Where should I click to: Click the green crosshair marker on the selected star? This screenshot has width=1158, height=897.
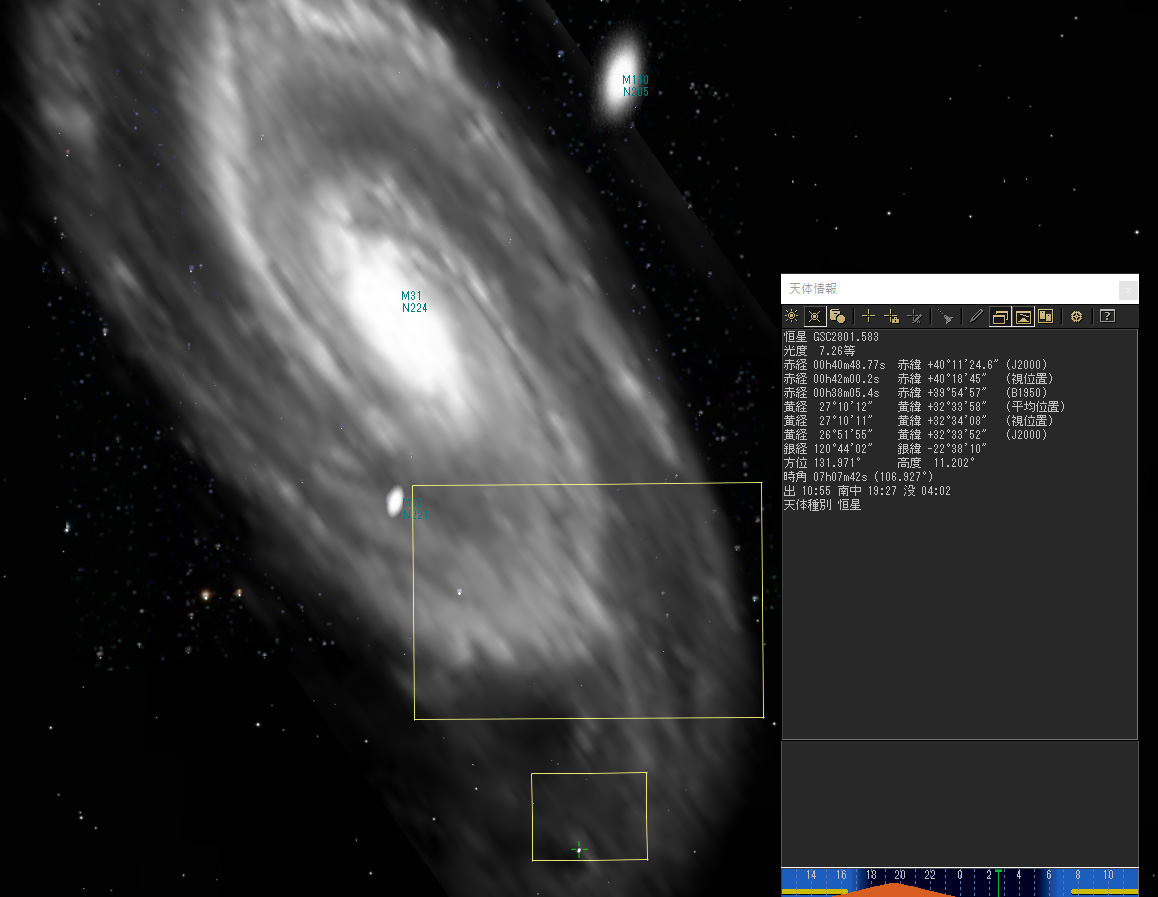(x=579, y=850)
